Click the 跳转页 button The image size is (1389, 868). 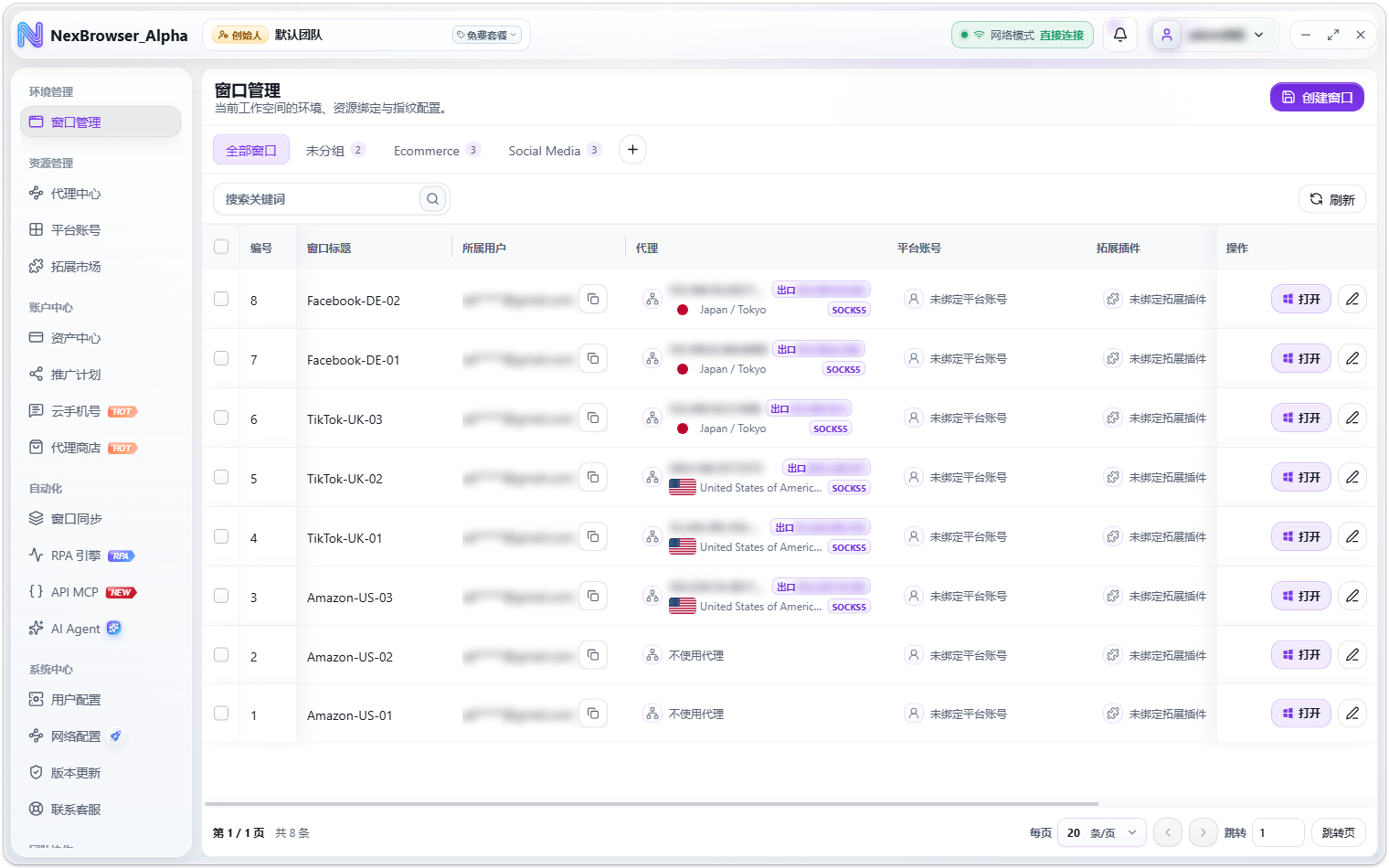pyautogui.click(x=1339, y=832)
